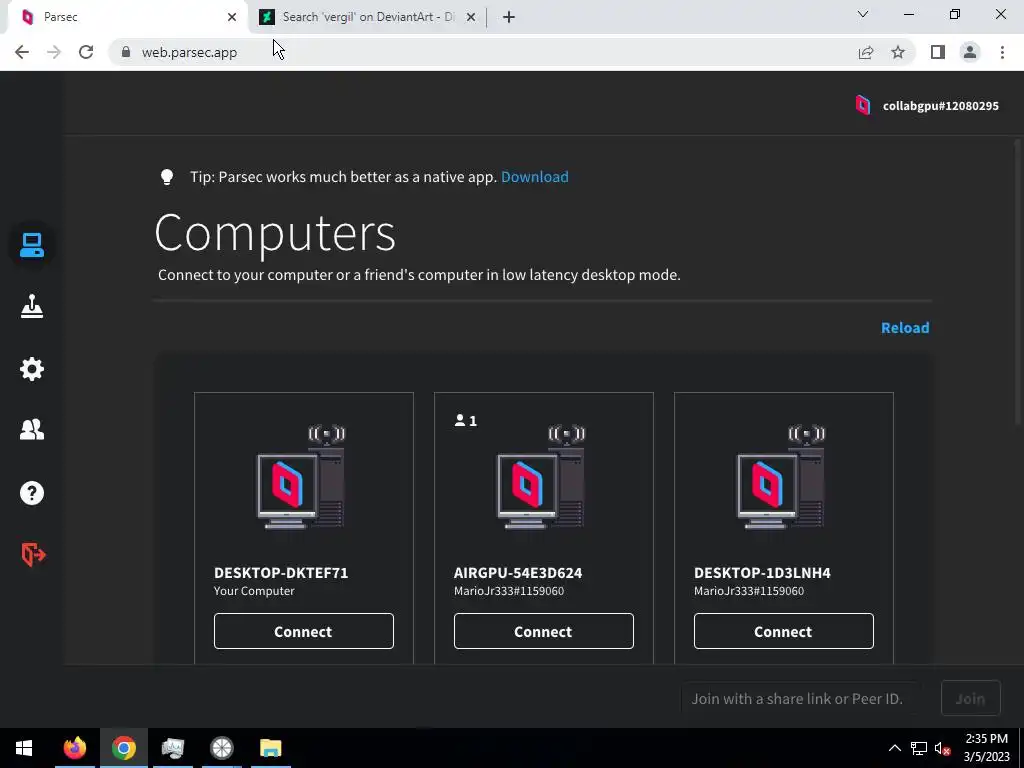
Task: Switch to the DeviantArt search tab
Action: [x=368, y=17]
